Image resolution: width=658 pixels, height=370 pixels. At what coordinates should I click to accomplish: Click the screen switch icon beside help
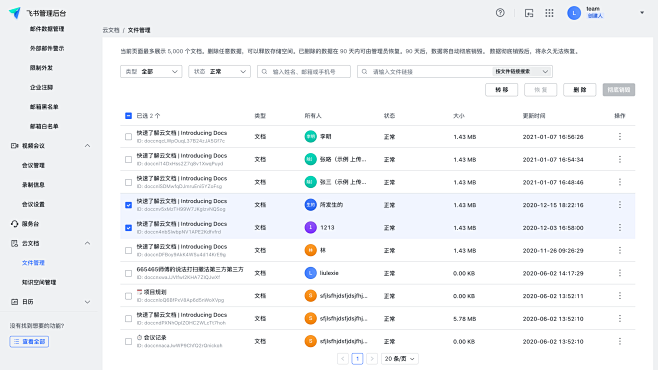pos(529,13)
